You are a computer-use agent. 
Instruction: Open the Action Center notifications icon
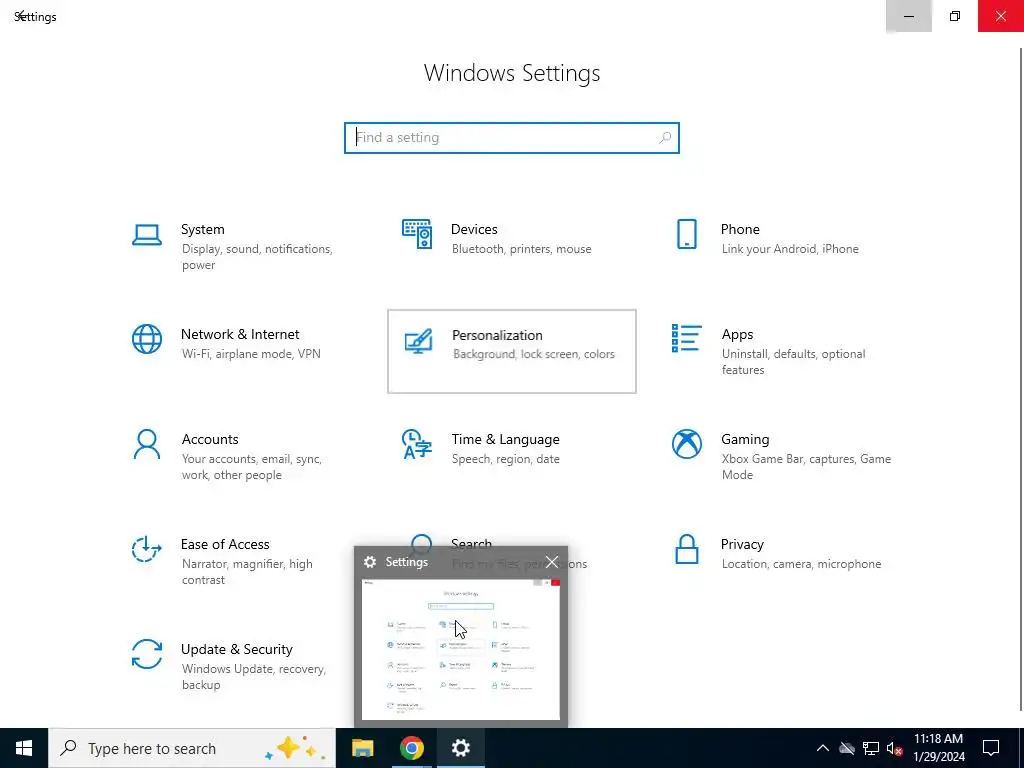coord(991,748)
